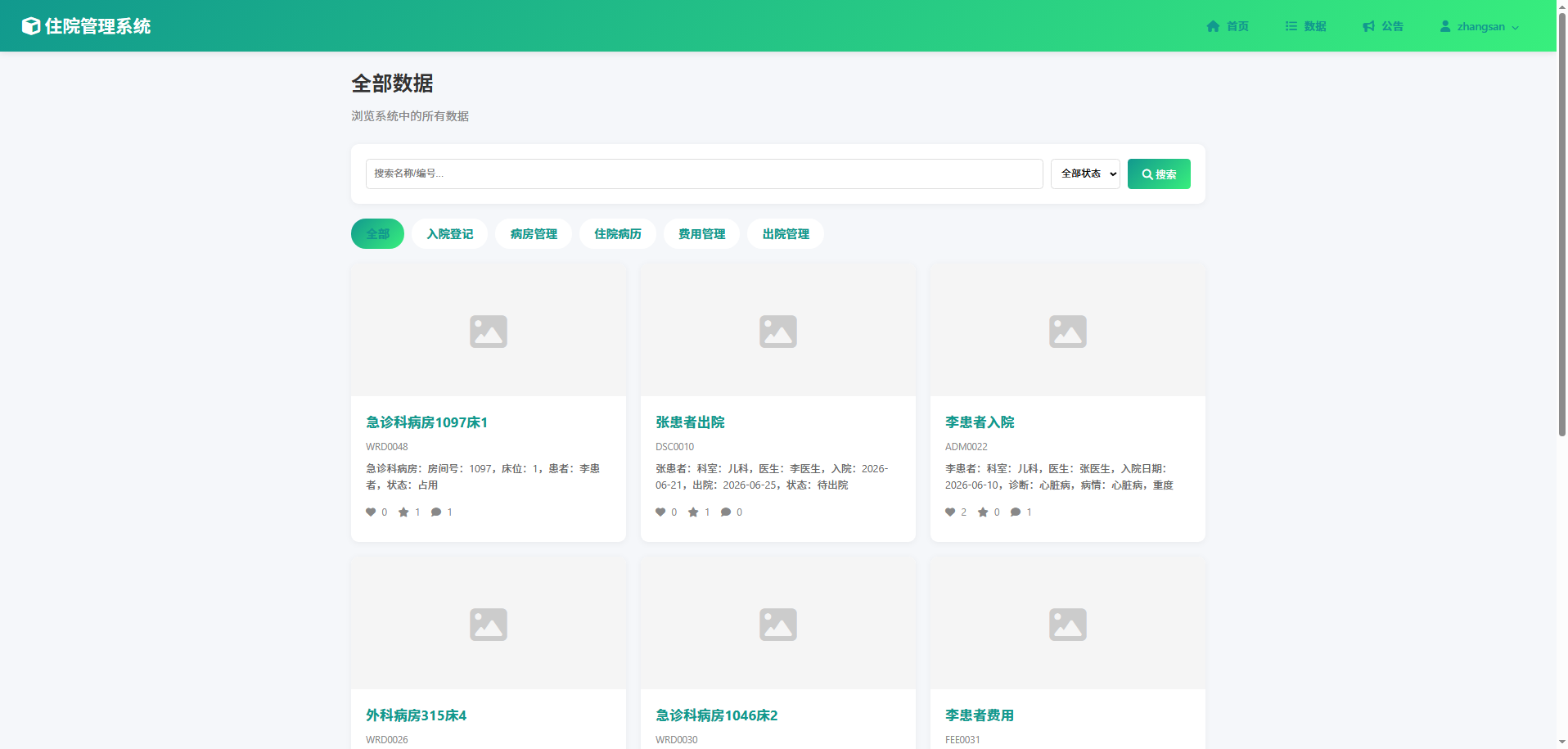Click the 住院管理系统 site title
1568x749 pixels.
(97, 26)
